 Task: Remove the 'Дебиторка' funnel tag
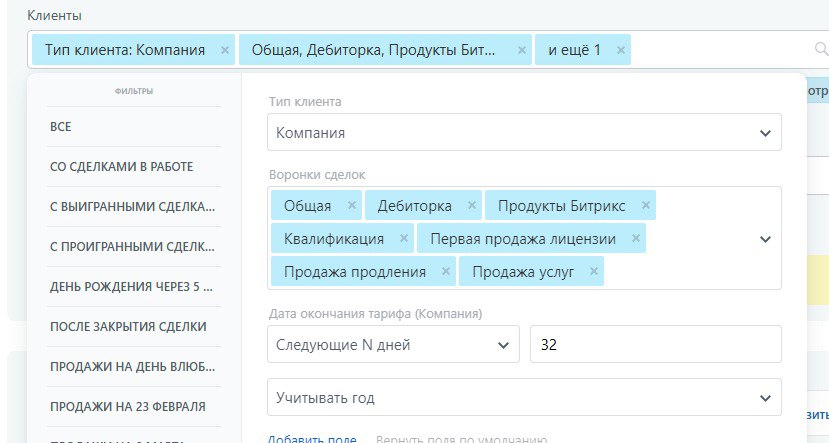[x=471, y=206]
